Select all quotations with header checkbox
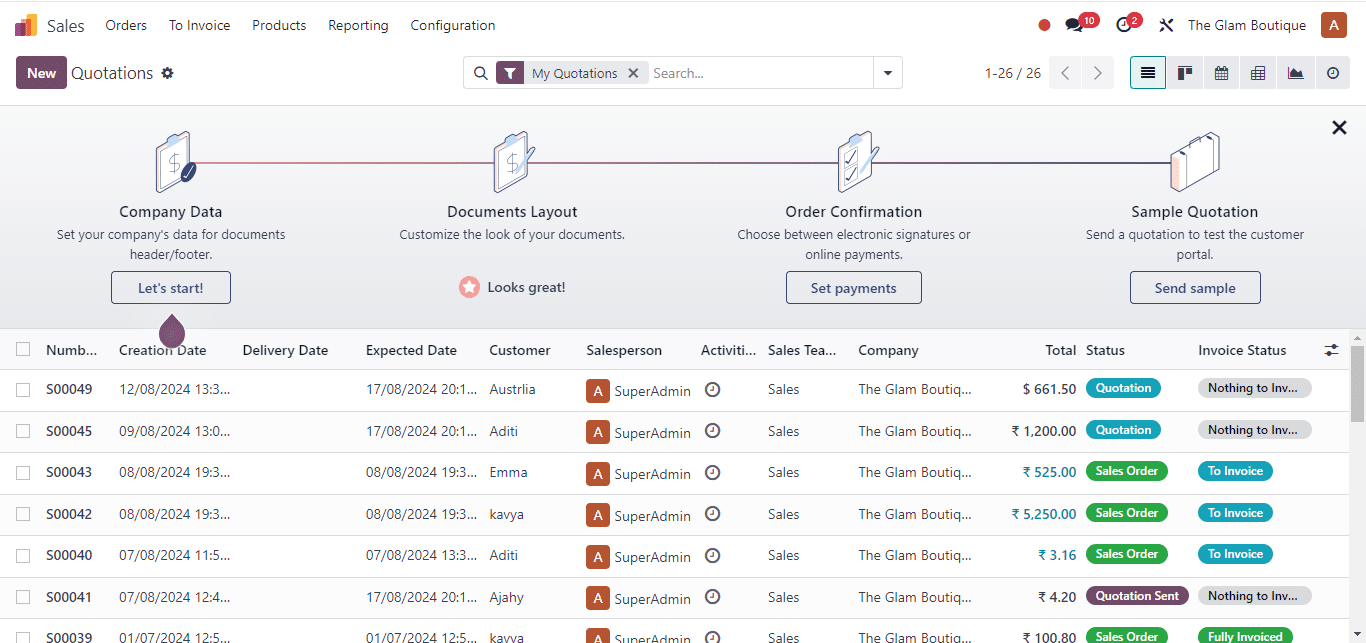The image size is (1366, 643). pos(23,349)
